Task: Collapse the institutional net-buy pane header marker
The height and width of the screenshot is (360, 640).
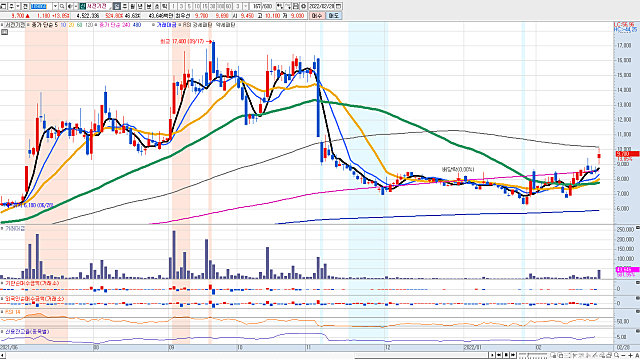Action: (2, 283)
